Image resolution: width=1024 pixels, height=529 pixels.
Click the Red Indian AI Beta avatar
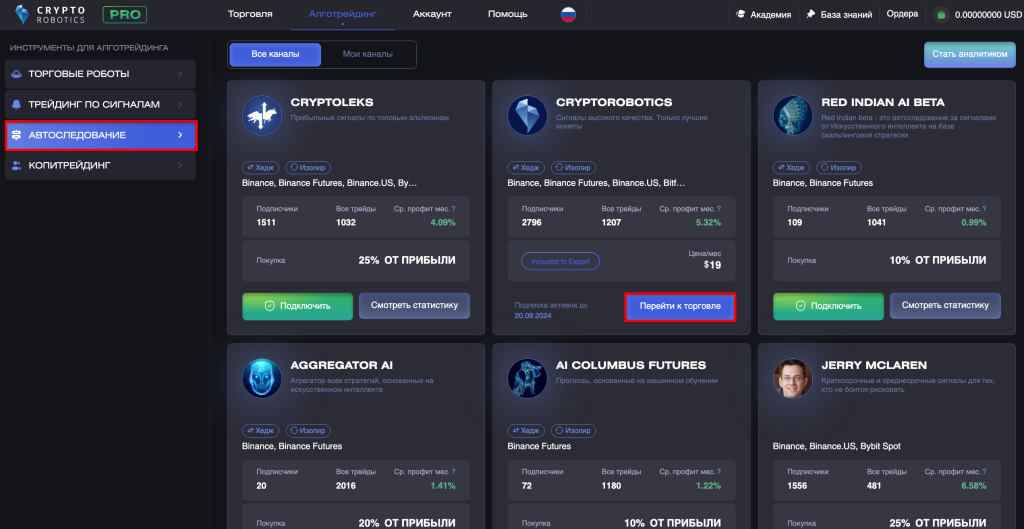[x=792, y=116]
